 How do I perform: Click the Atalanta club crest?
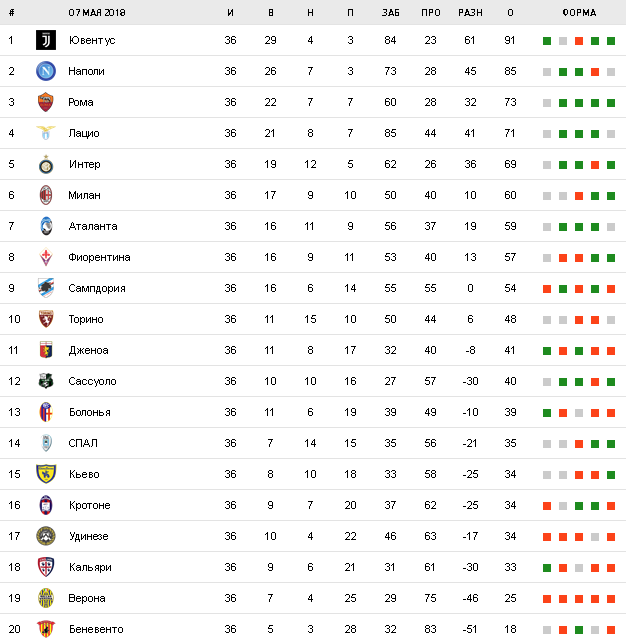[x=46, y=226]
